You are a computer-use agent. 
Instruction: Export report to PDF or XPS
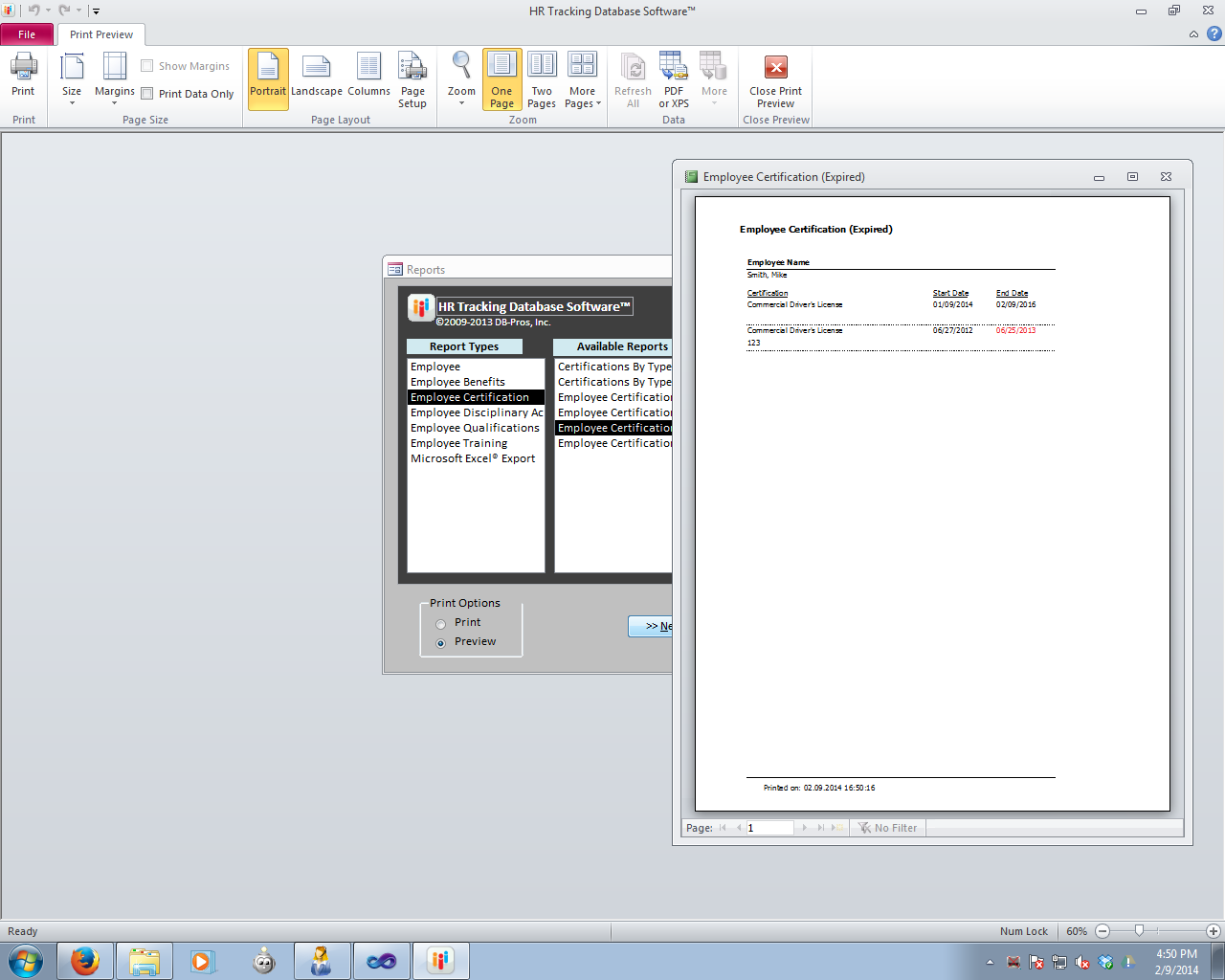click(x=674, y=80)
